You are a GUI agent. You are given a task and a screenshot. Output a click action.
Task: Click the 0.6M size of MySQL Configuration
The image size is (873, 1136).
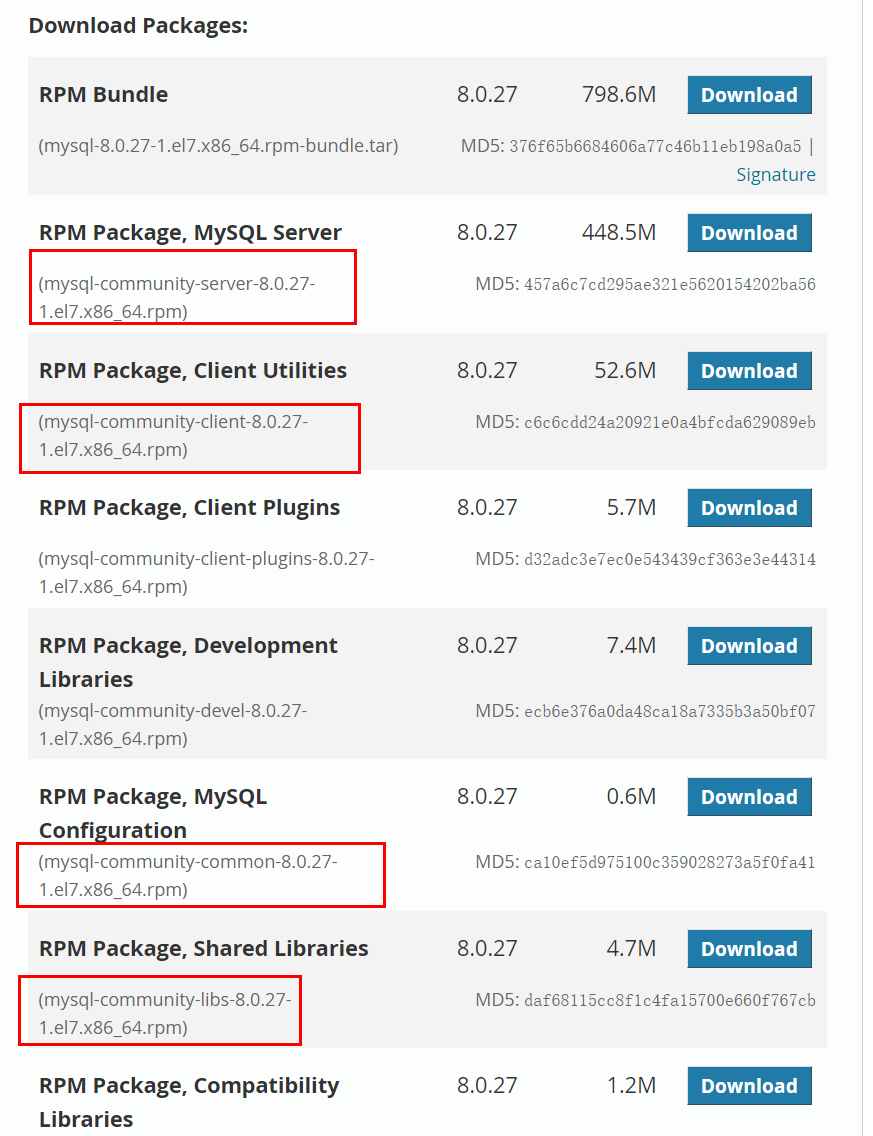(631, 796)
